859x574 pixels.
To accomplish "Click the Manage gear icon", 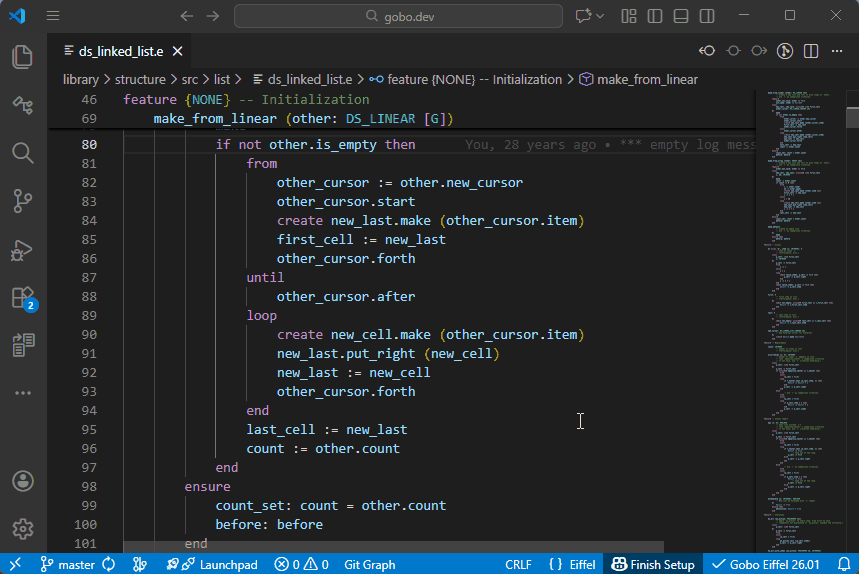I will [x=23, y=529].
